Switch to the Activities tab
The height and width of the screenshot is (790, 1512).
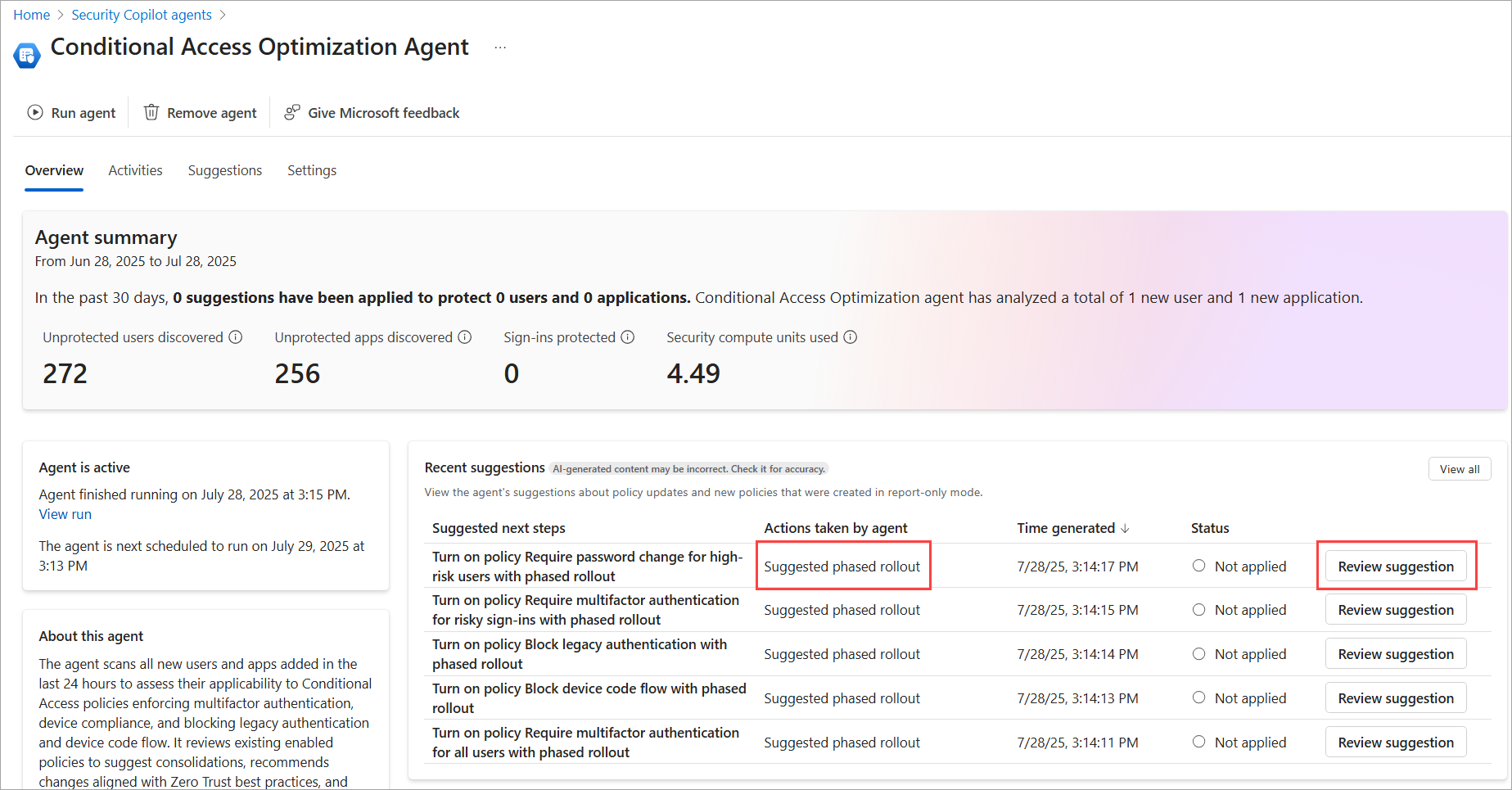point(136,170)
